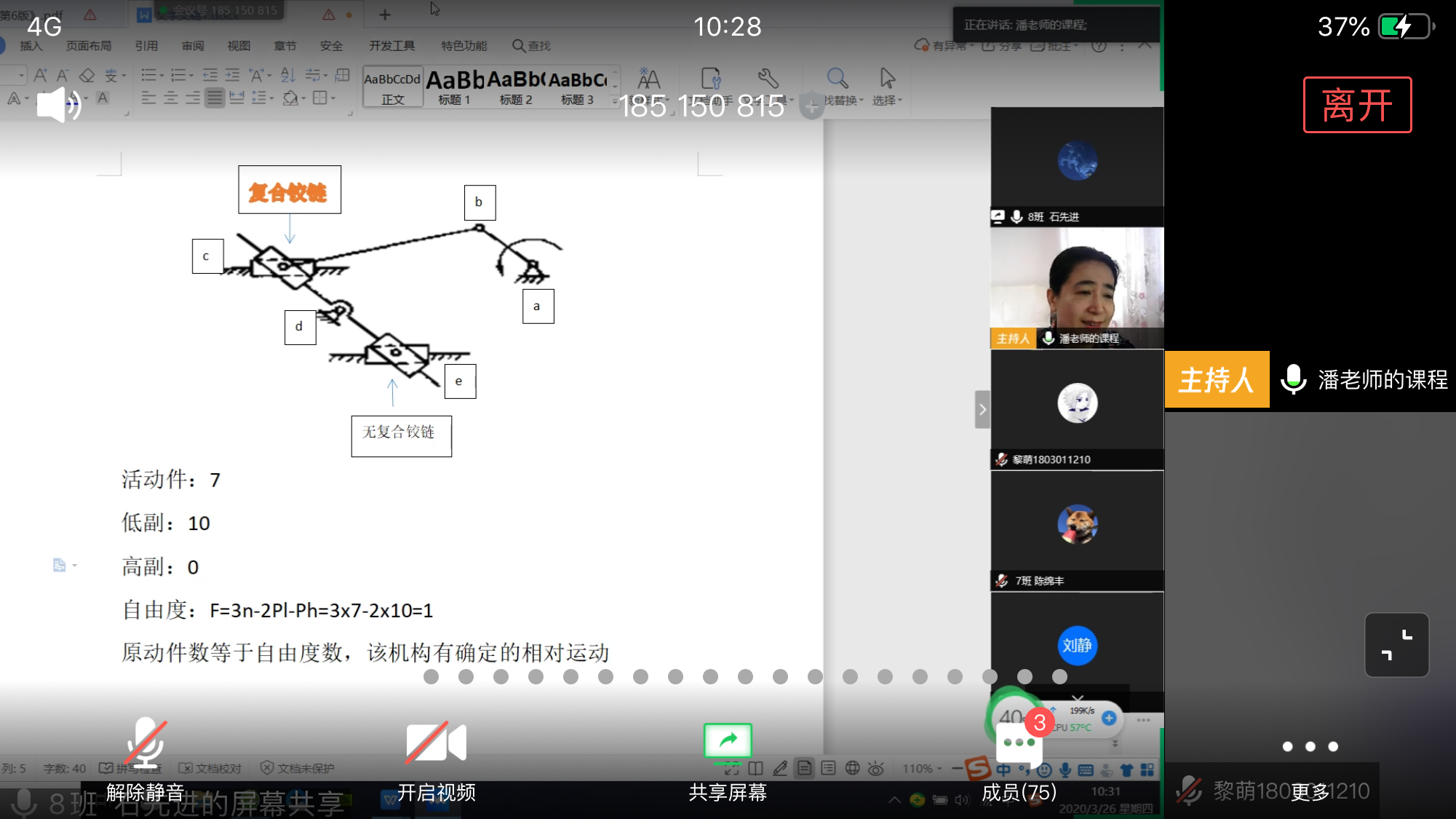1456x819 pixels.
Task: Start screen sharing with 共享屏幕
Action: click(x=728, y=760)
